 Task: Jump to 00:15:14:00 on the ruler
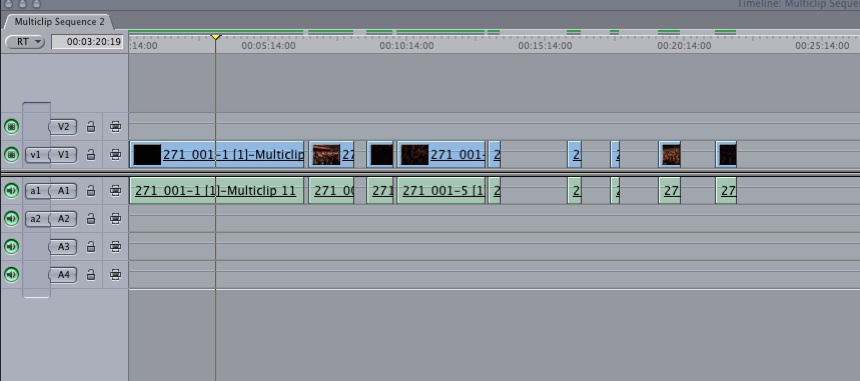tap(545, 46)
